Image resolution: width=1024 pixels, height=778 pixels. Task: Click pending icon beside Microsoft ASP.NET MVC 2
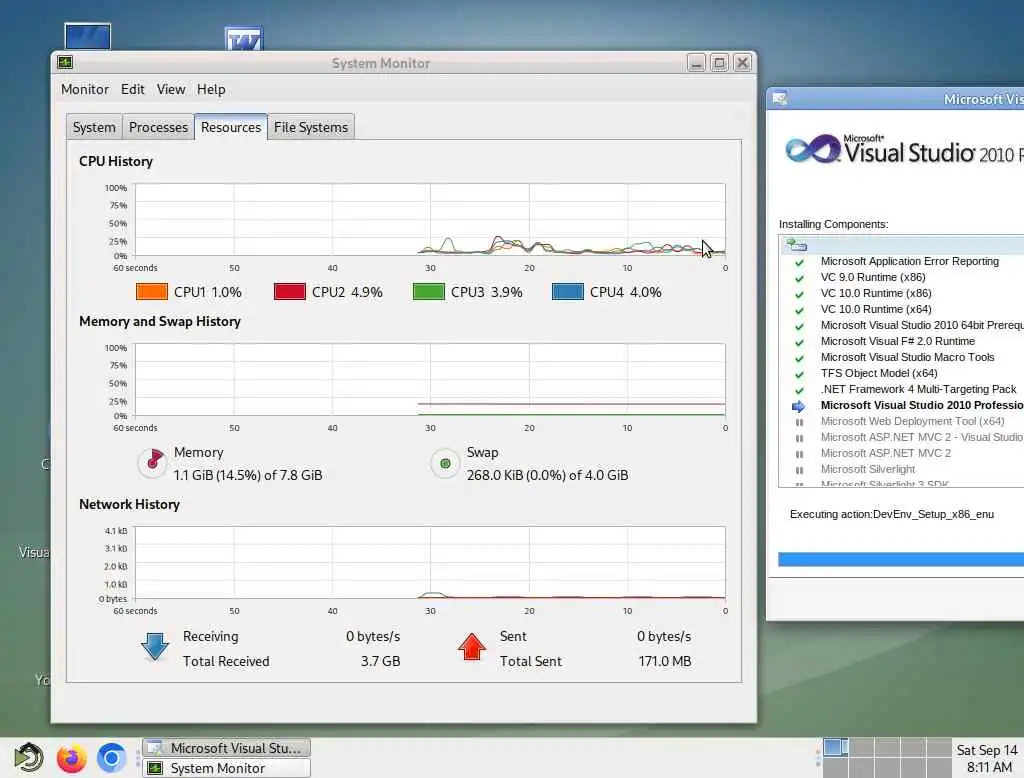click(799, 454)
